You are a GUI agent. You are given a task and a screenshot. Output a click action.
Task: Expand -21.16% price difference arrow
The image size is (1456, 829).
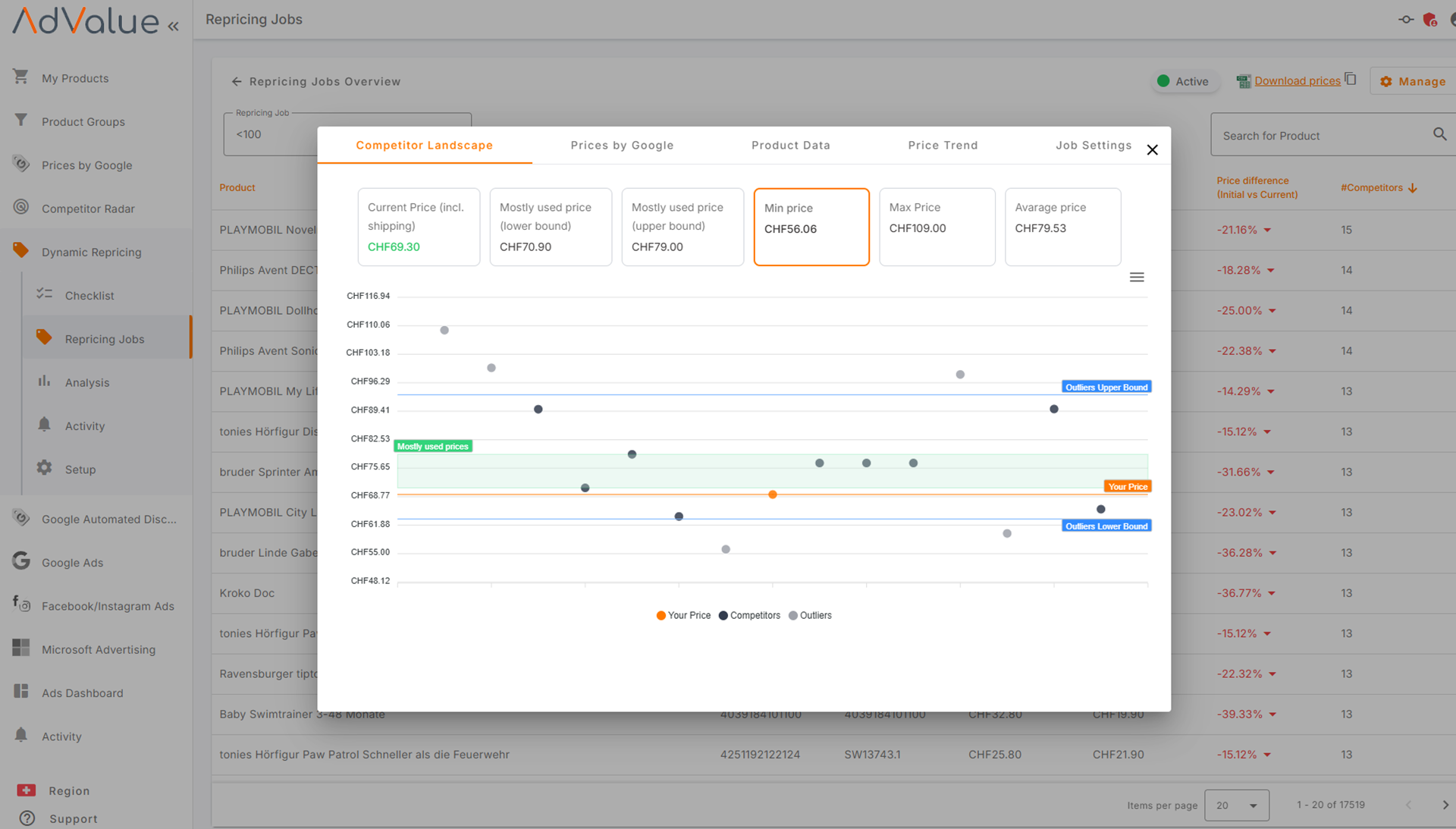pos(1267,230)
